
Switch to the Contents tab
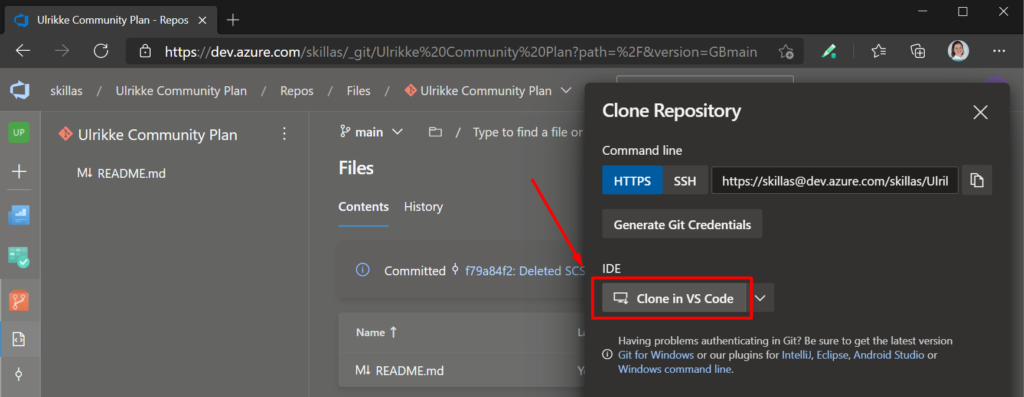363,207
